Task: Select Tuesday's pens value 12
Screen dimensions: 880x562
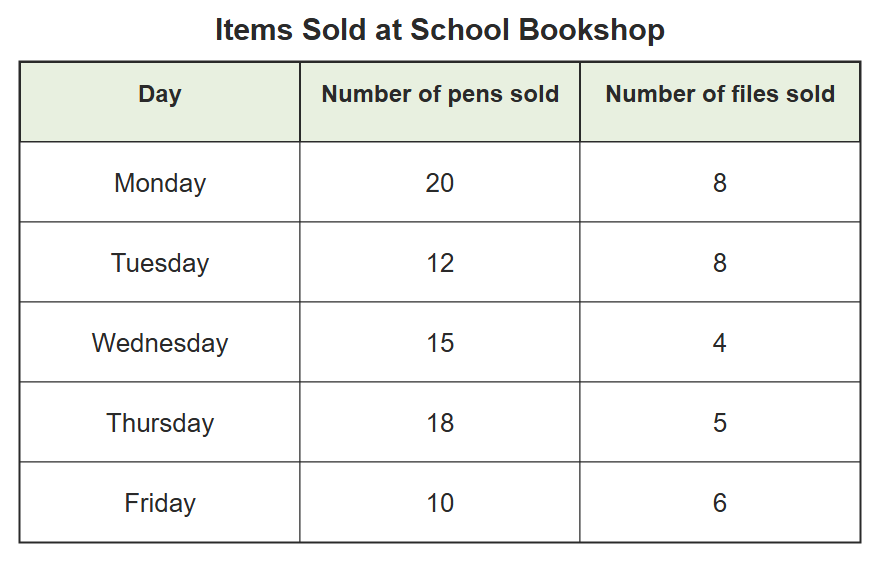Action: (x=440, y=263)
